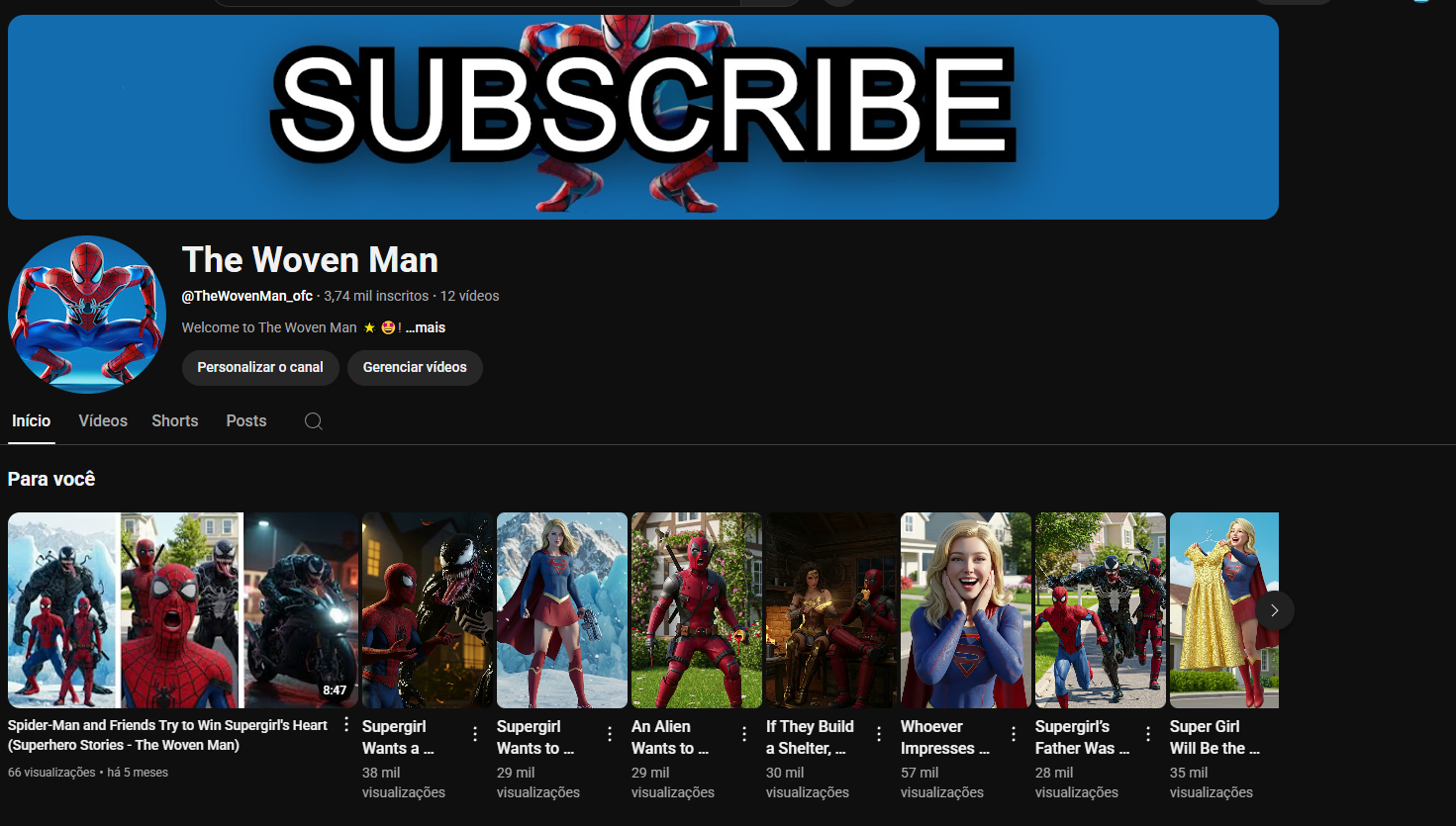Click the channel name "The Woven Man"
The width and height of the screenshot is (1456, 826).
(310, 260)
